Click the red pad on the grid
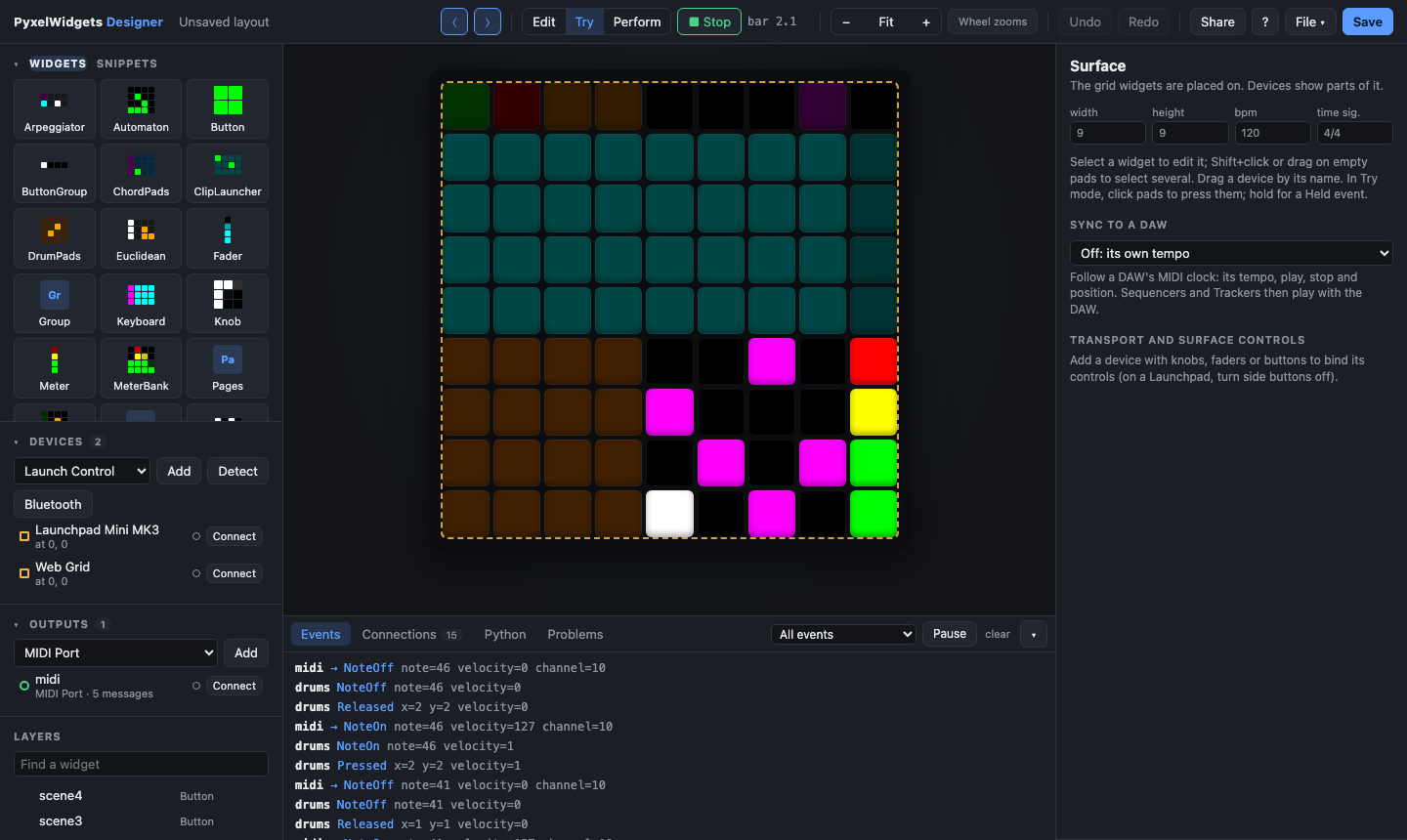Screen dimensions: 1407x840 pos(874,361)
